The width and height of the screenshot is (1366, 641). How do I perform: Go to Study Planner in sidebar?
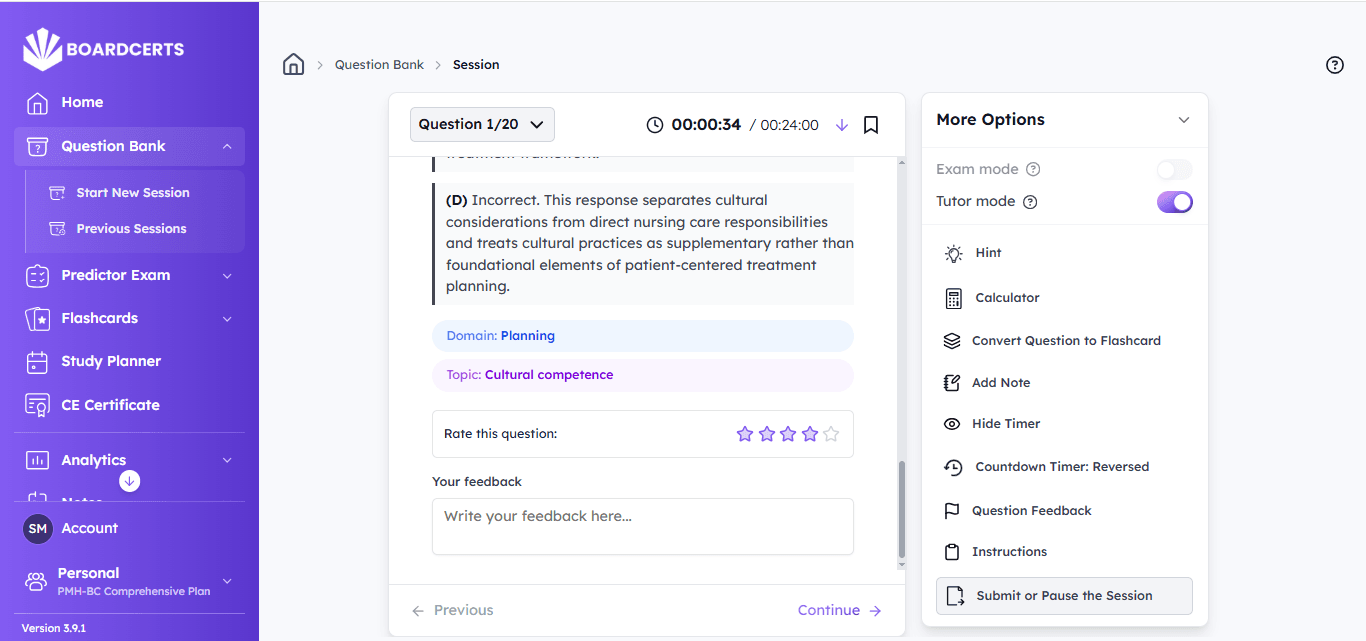tap(110, 361)
